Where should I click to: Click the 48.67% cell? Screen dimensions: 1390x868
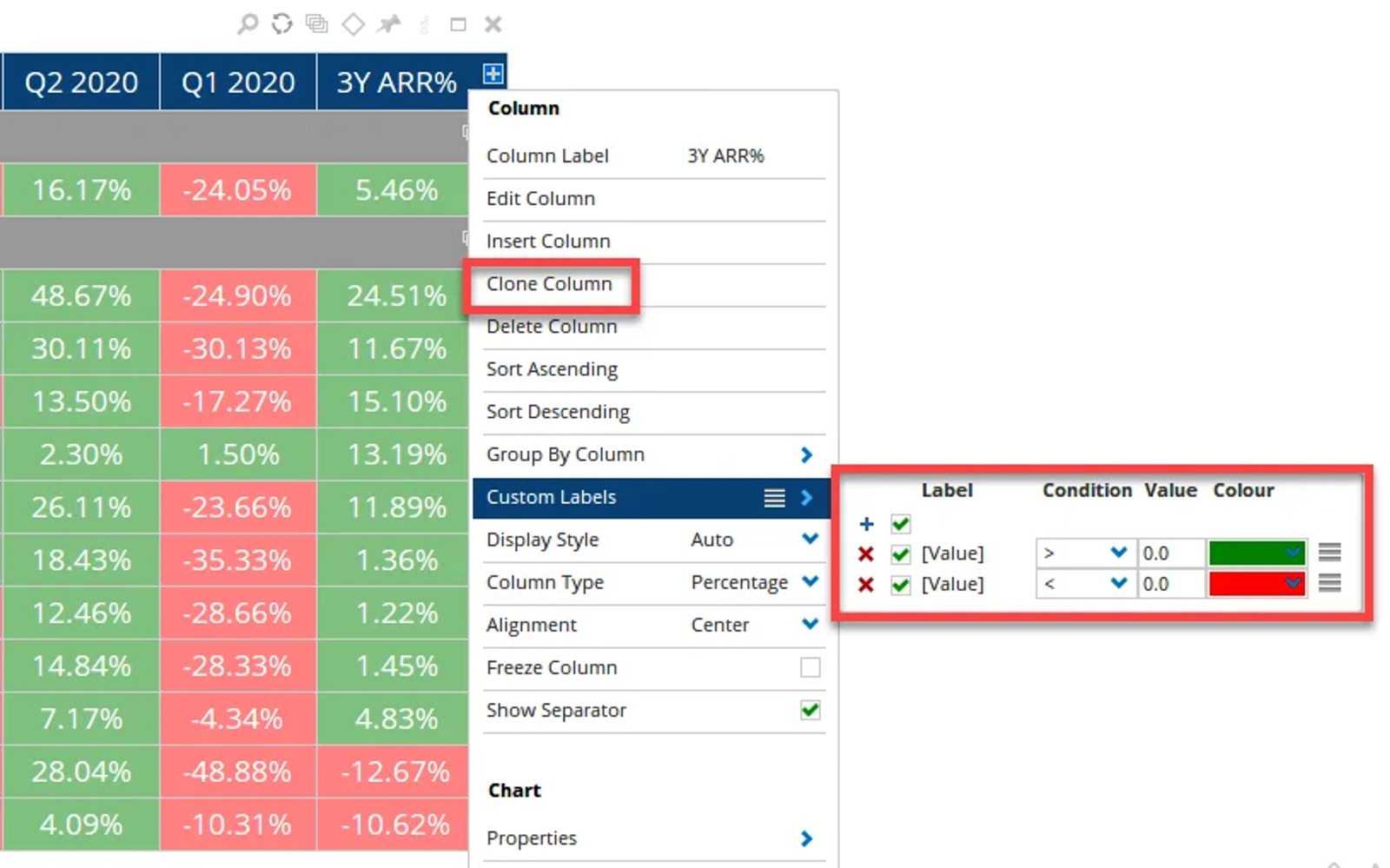[x=81, y=295]
